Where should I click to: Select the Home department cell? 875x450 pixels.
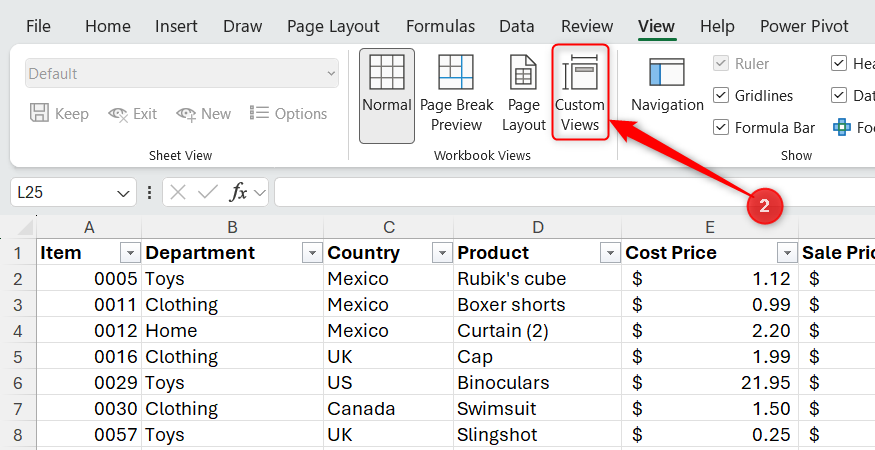[233, 331]
